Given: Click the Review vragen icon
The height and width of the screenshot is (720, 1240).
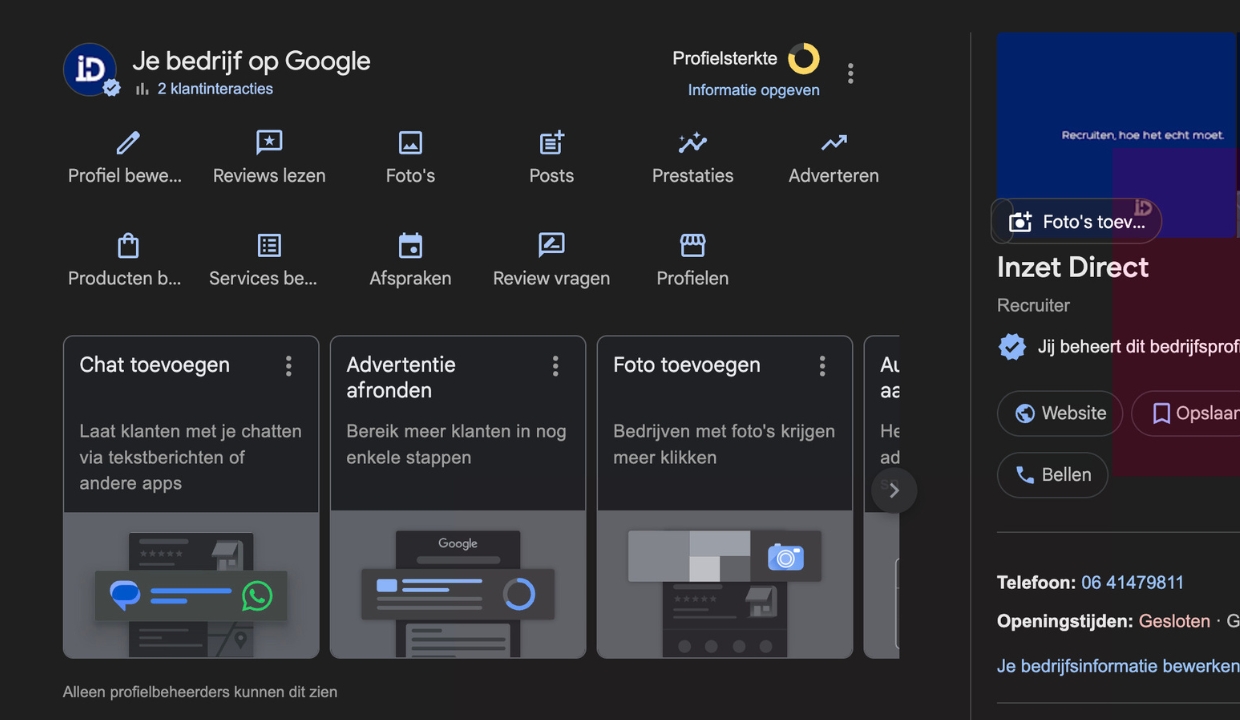Looking at the screenshot, I should pyautogui.click(x=551, y=246).
